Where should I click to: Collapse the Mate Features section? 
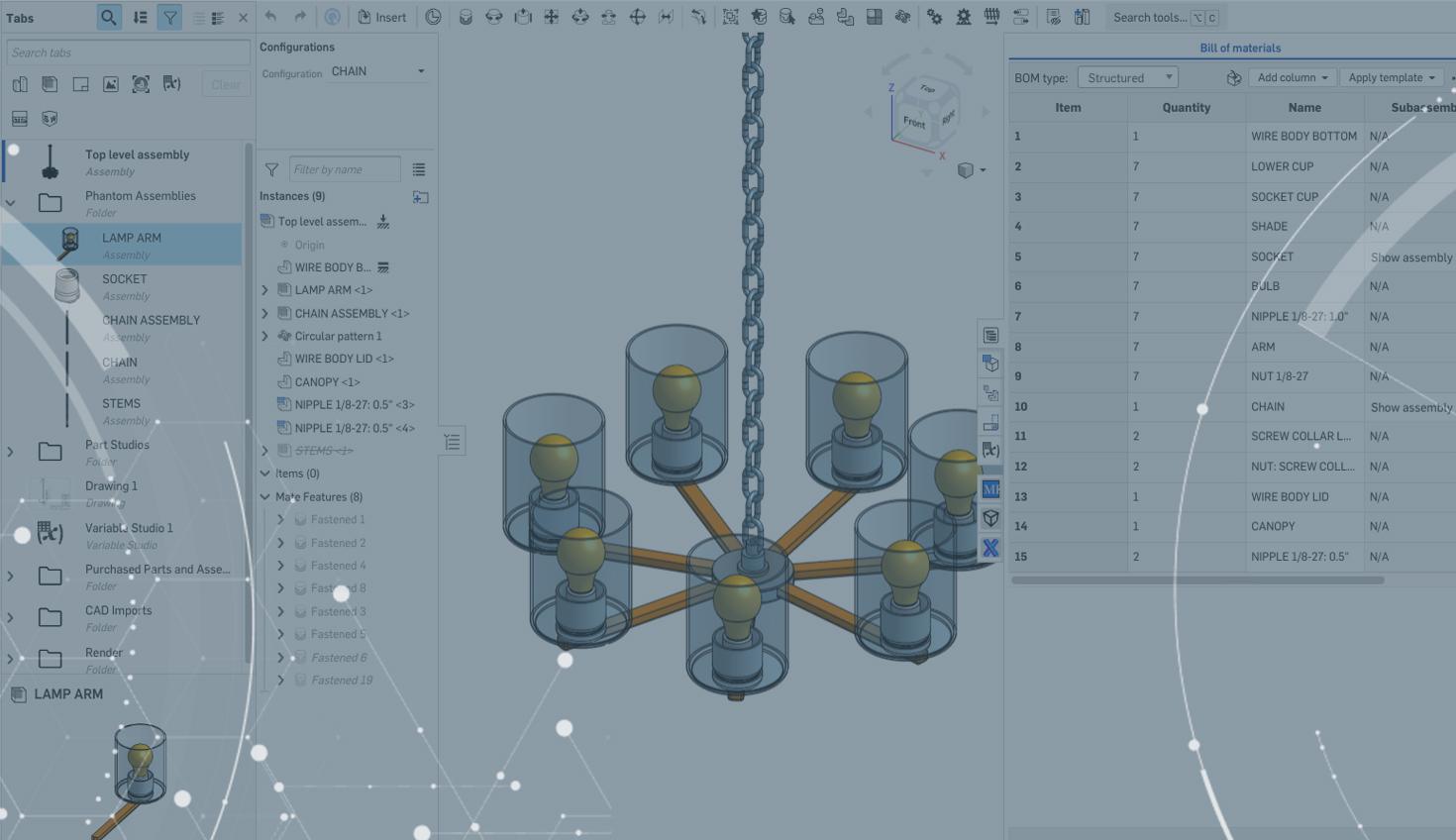pos(265,497)
